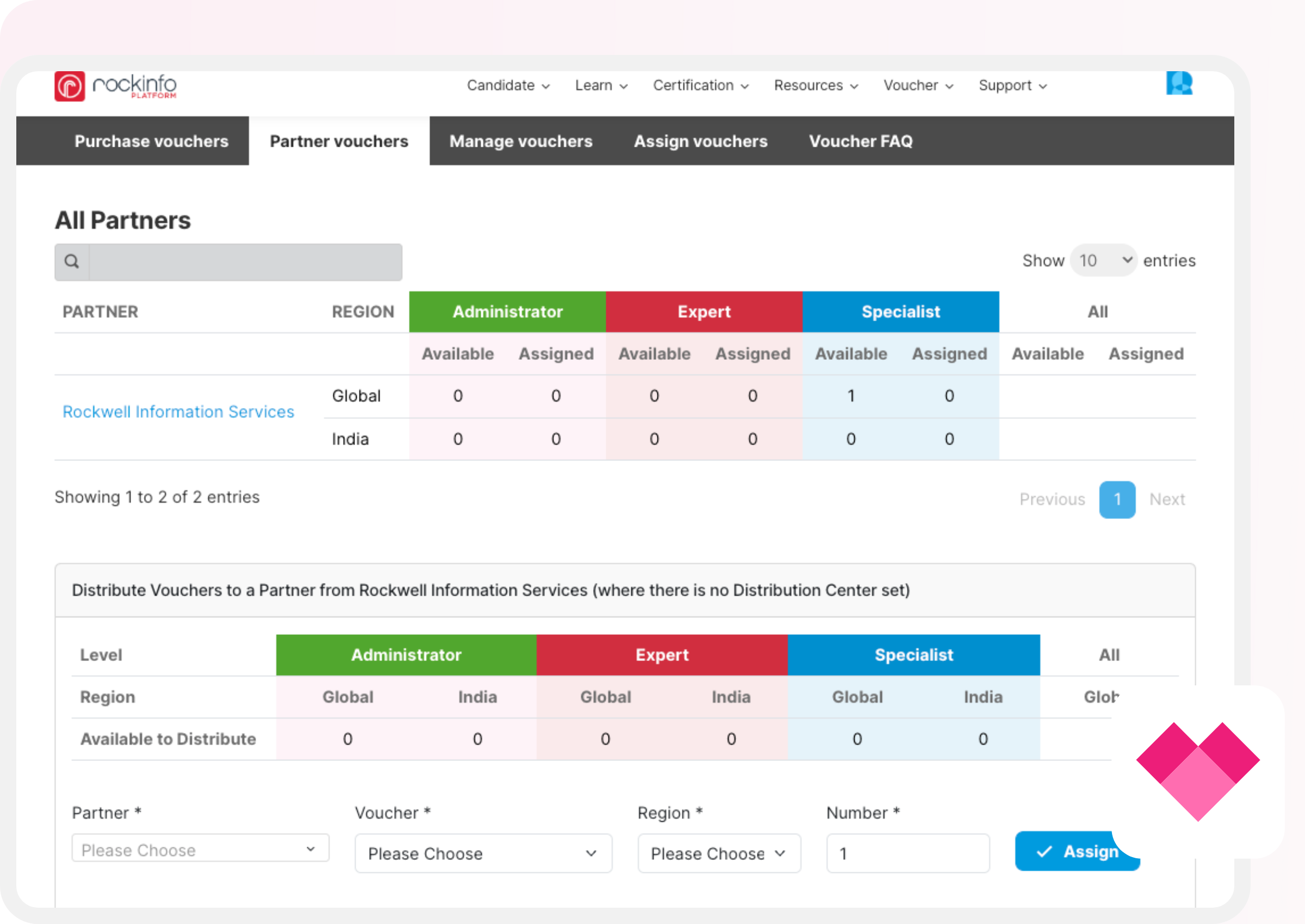Expand the Support menu
The image size is (1305, 924).
click(1012, 85)
